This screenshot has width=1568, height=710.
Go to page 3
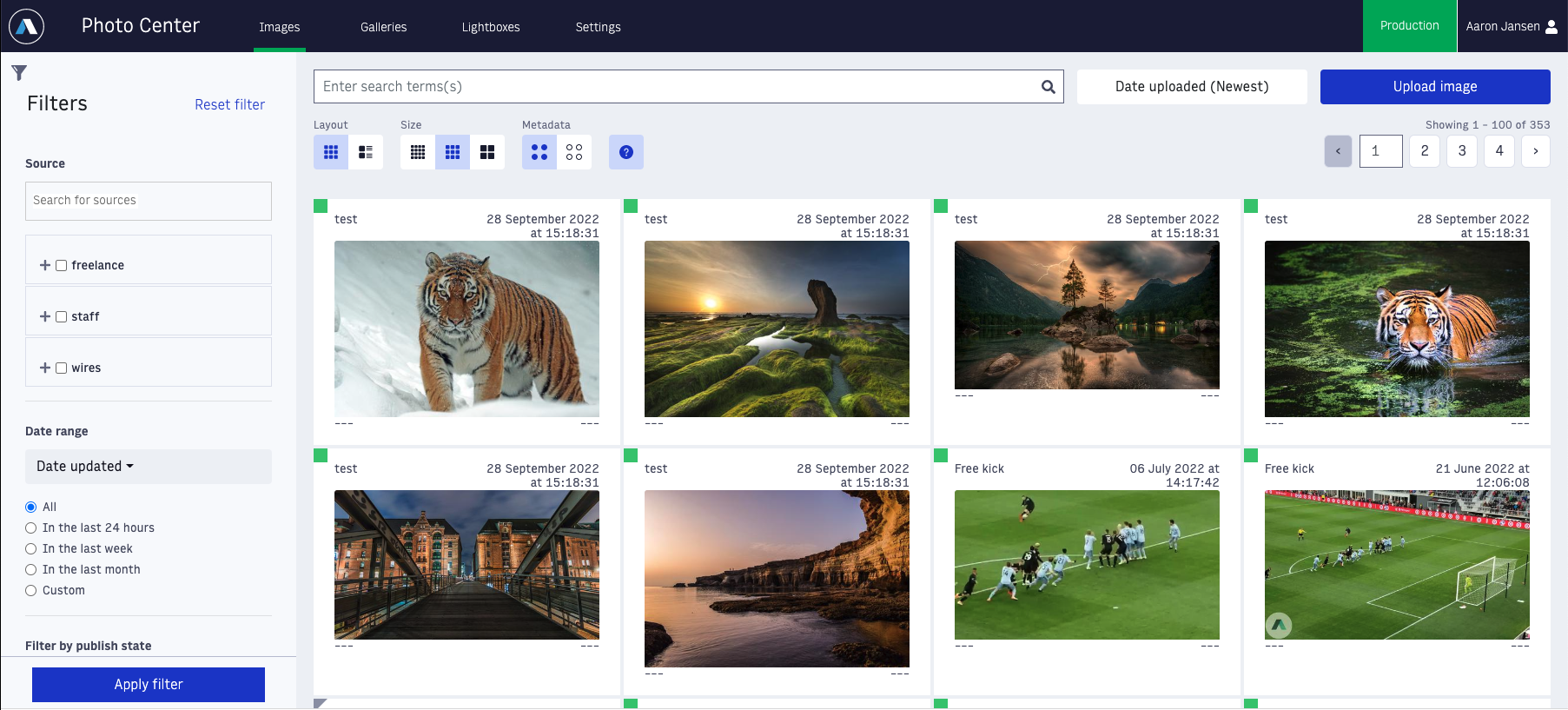[x=1462, y=151]
